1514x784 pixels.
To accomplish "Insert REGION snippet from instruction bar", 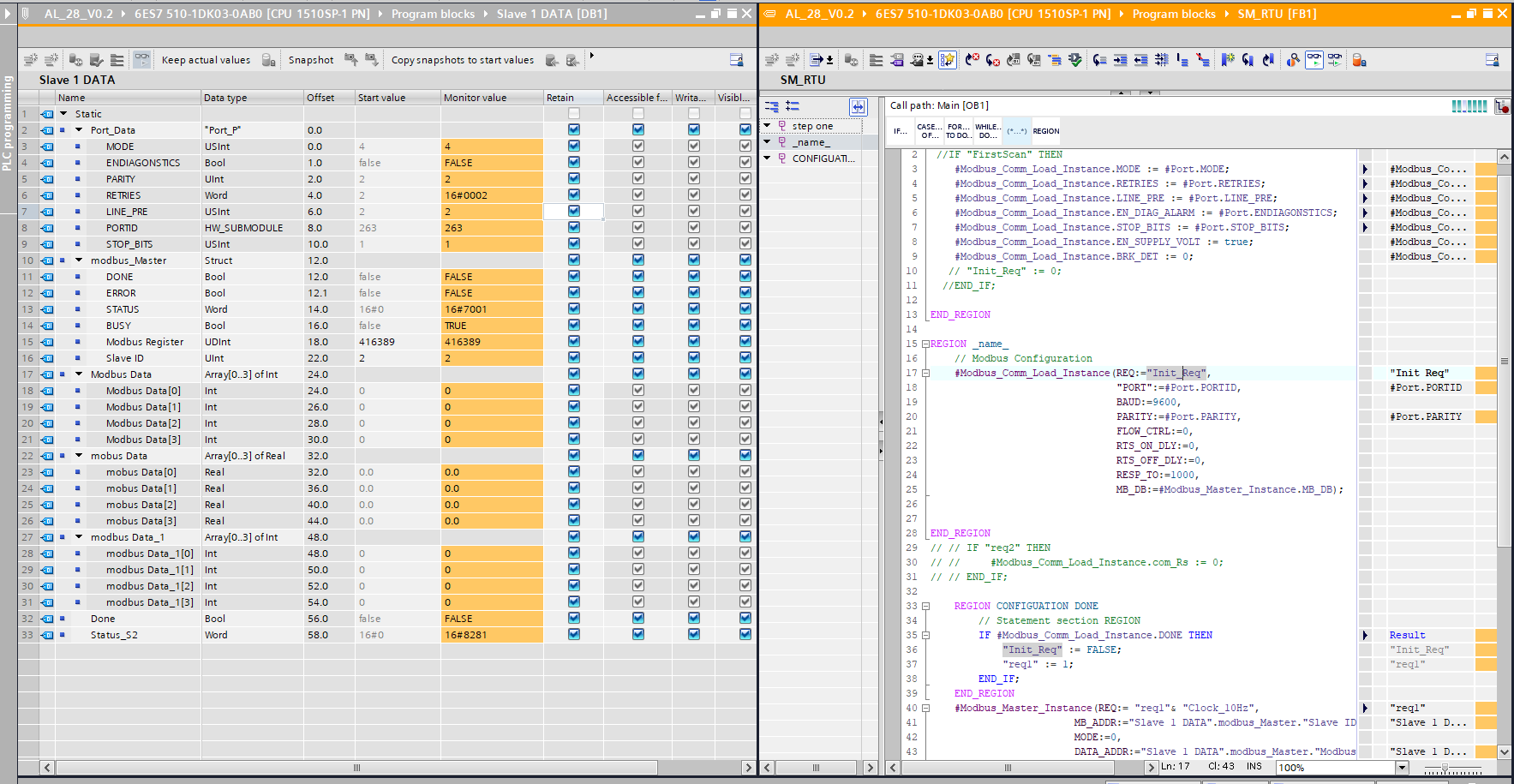I will point(1045,131).
